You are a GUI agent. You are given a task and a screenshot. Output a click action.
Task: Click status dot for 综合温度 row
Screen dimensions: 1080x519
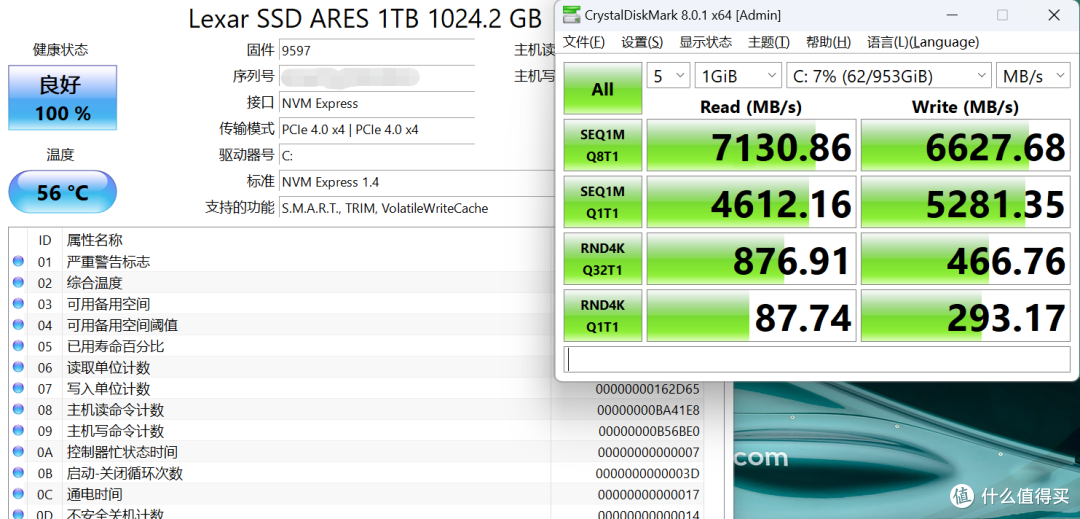[18, 283]
